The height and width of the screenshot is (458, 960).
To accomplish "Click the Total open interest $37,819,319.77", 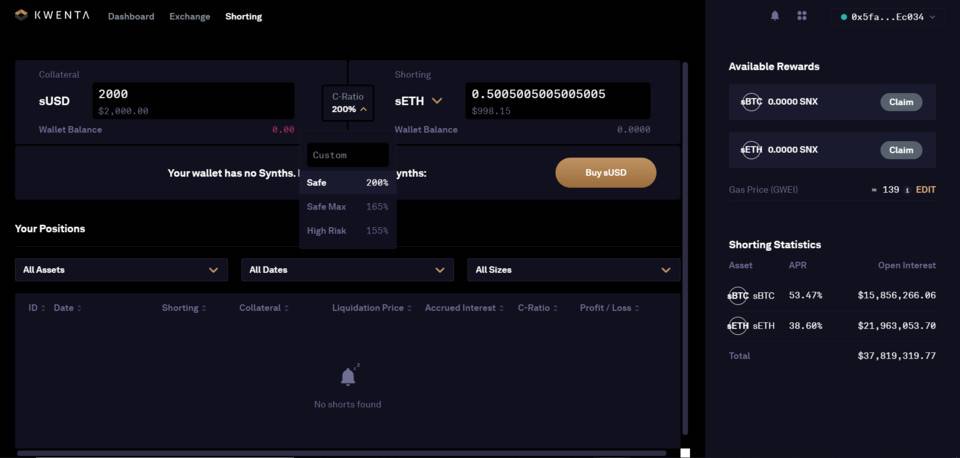I will point(897,356).
